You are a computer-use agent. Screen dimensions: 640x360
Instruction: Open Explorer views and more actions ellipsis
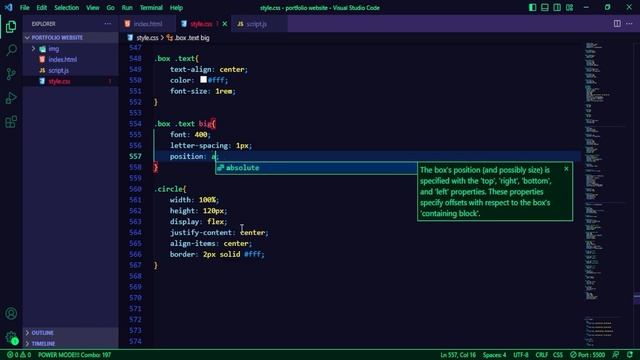coord(107,24)
